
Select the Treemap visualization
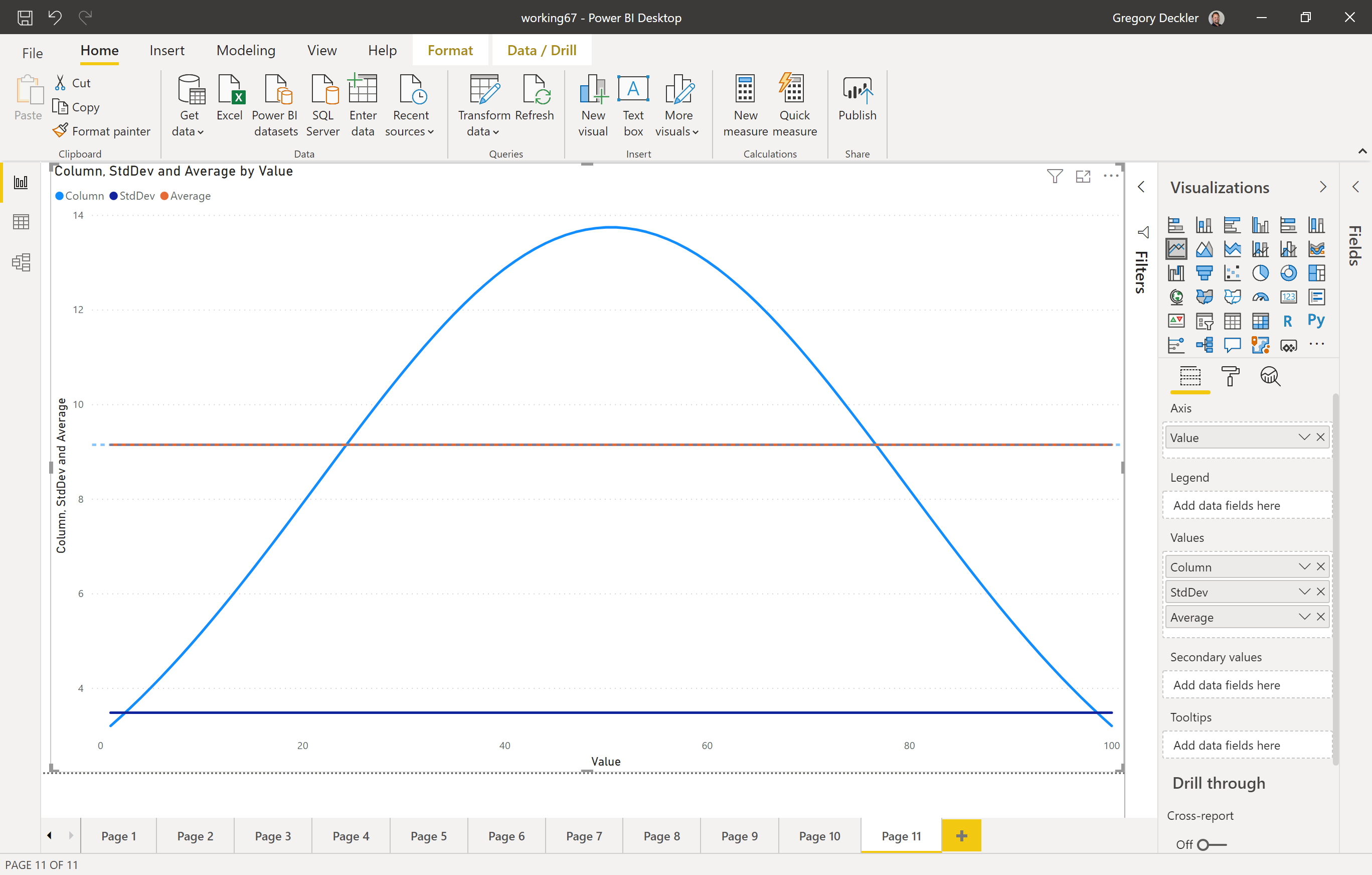(1316, 273)
